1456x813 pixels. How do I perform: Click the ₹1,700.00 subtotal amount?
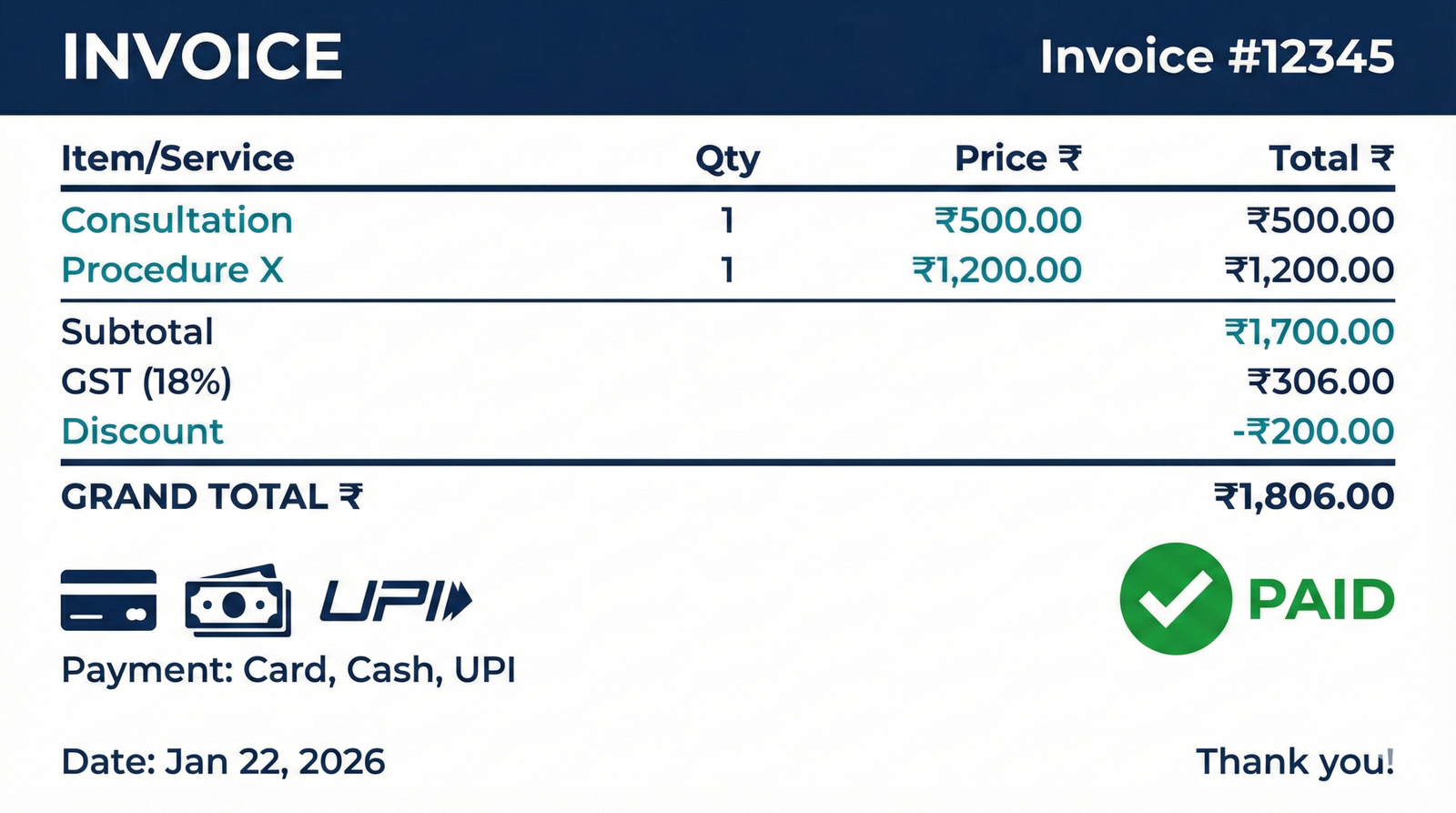pos(1309,332)
